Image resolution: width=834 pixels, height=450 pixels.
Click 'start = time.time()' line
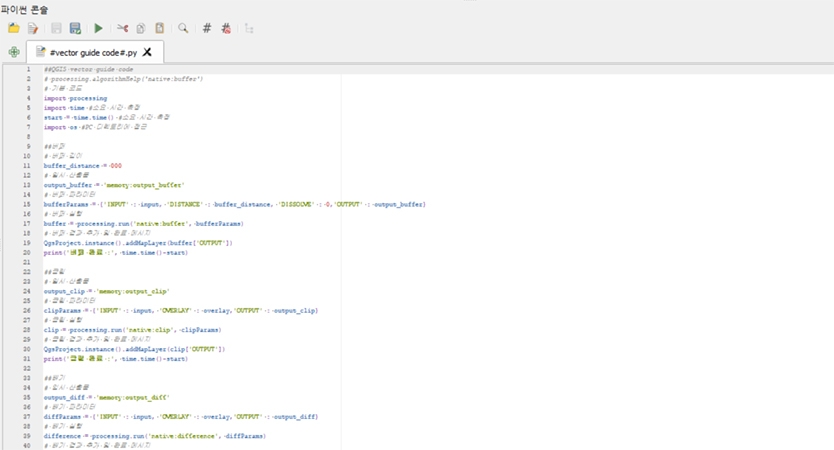[106, 118]
